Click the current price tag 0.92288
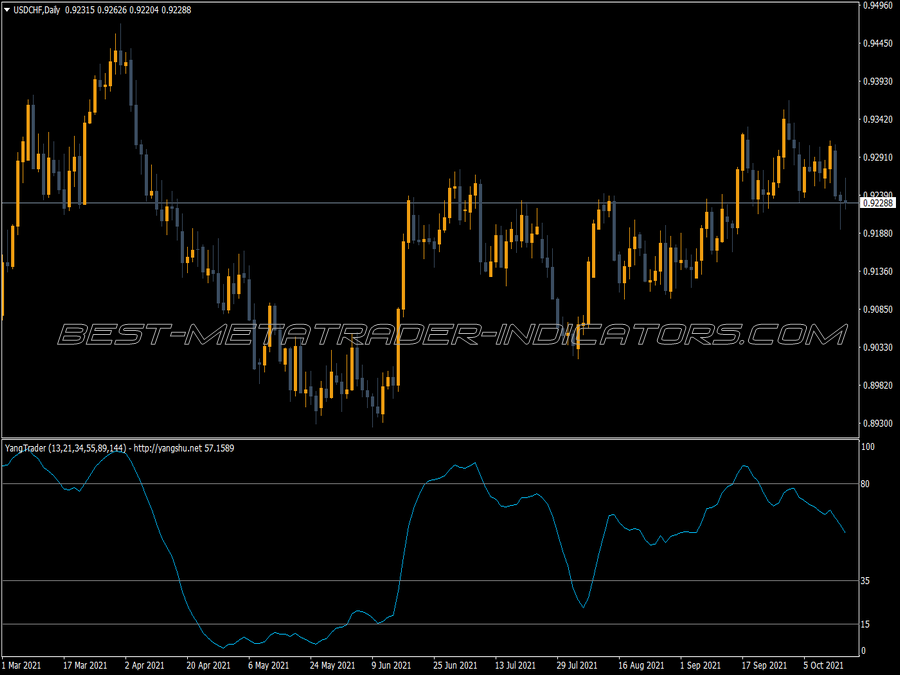This screenshot has width=900, height=675. pos(878,203)
